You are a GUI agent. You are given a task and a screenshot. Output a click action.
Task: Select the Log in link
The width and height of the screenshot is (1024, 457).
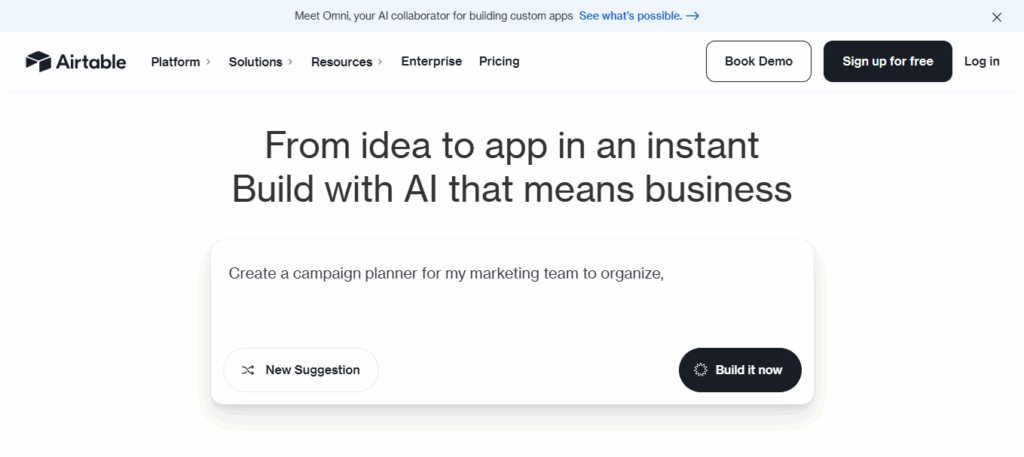(981, 61)
